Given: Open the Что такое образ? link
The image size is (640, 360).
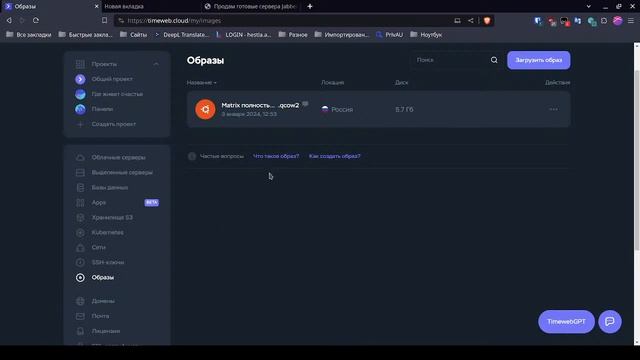Looking at the screenshot, I should pyautogui.click(x=276, y=156).
